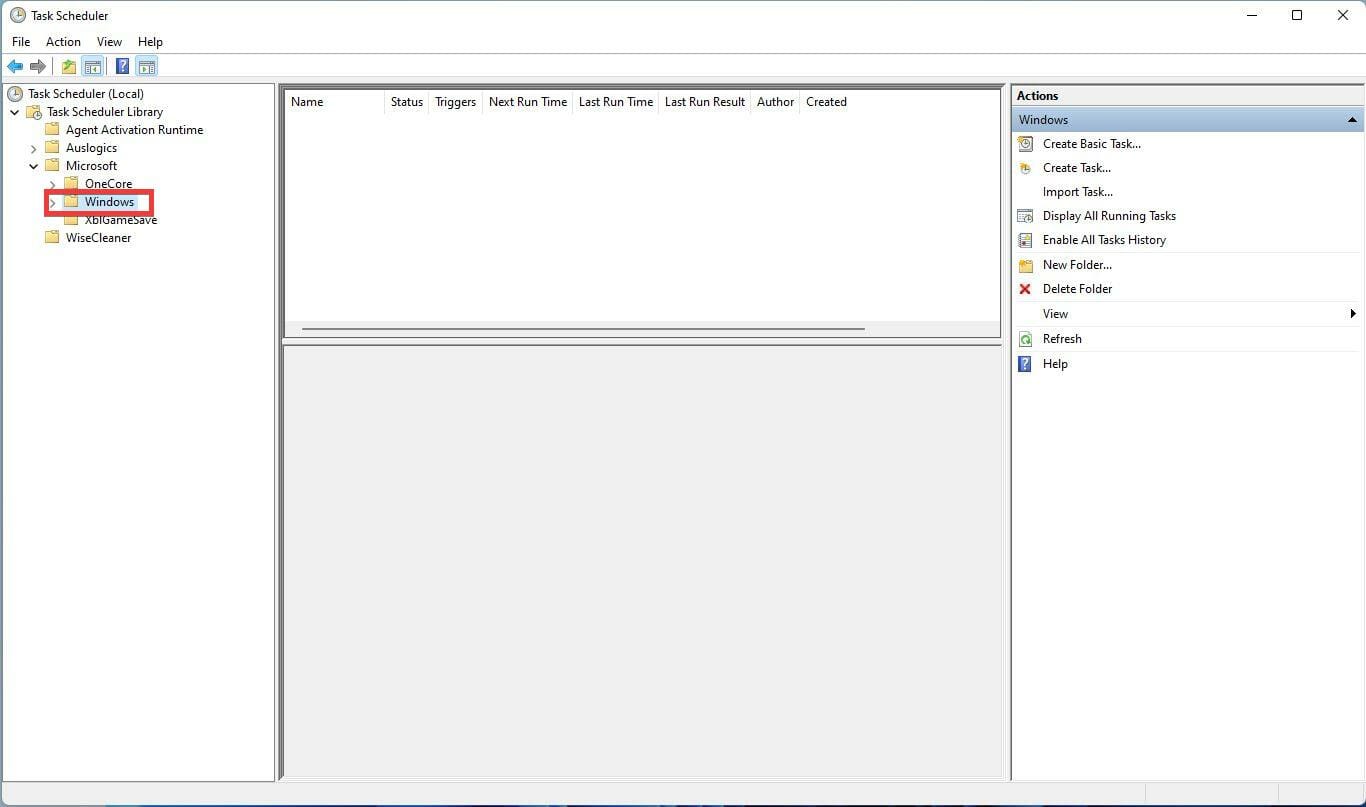1366x807 pixels.
Task: Click Refresh in Actions pane
Action: click(1062, 339)
